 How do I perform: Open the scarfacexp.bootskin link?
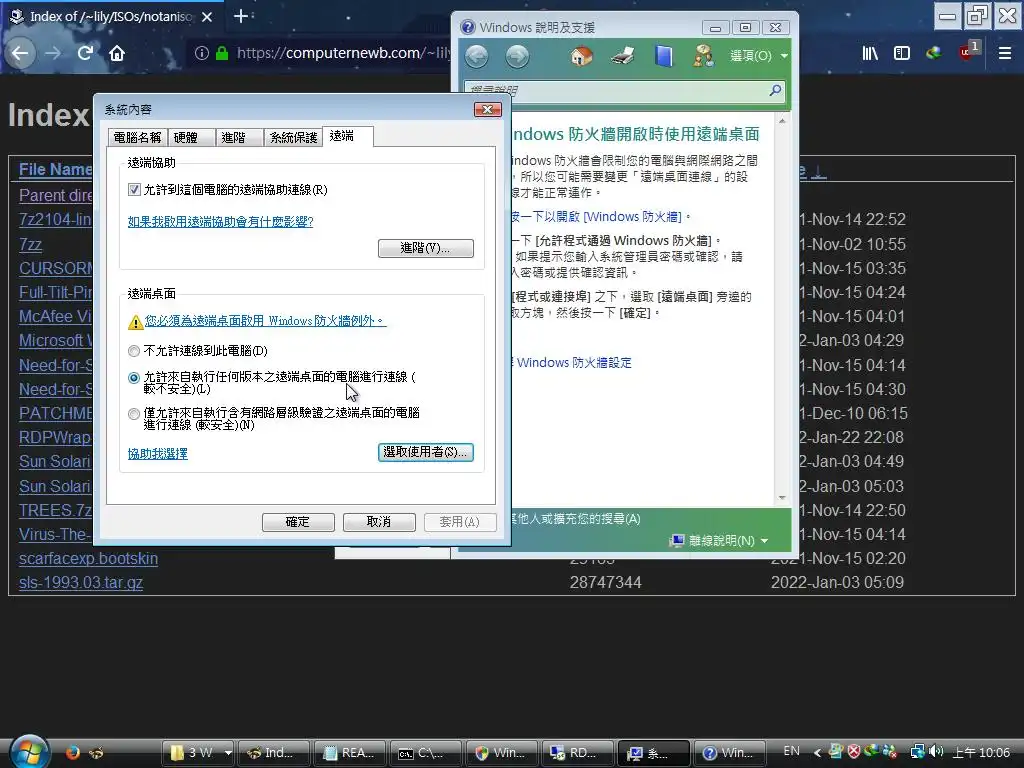pos(88,558)
